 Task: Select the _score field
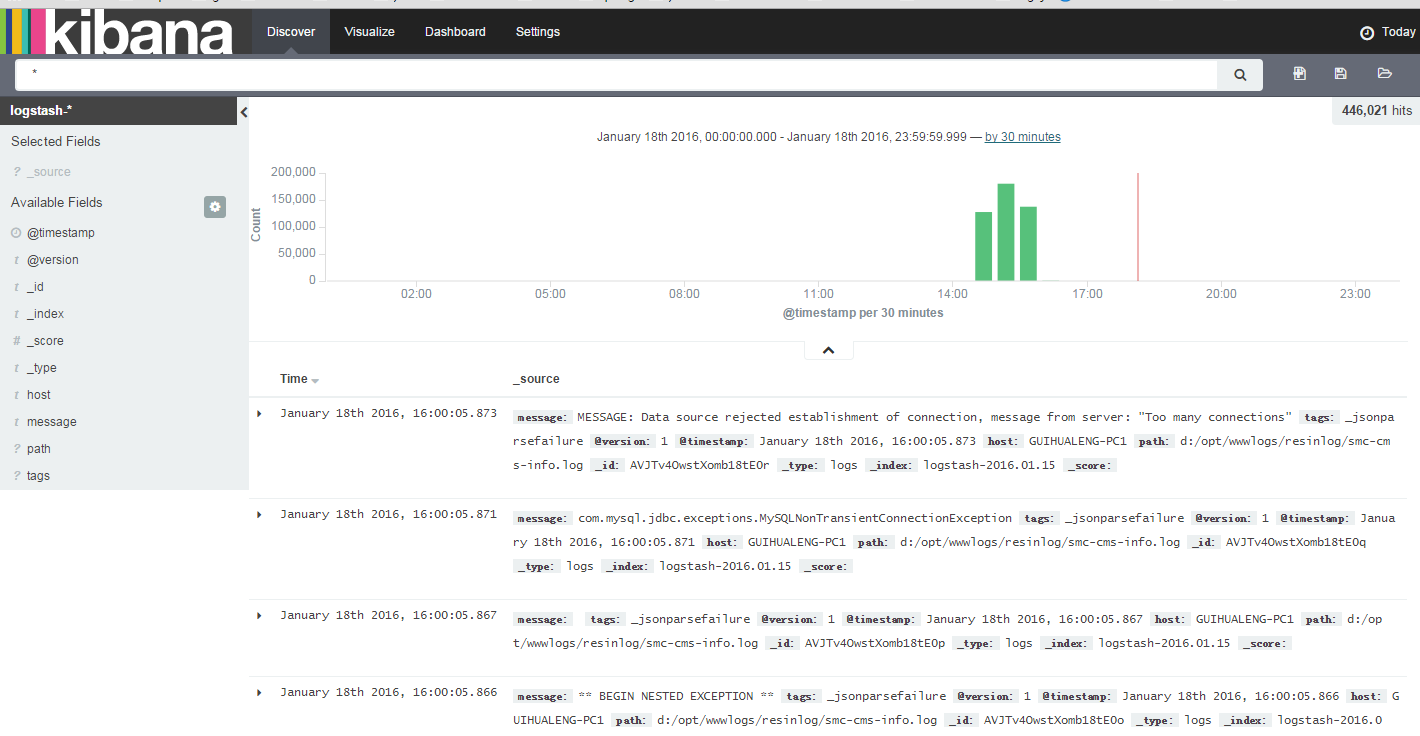click(x=46, y=341)
